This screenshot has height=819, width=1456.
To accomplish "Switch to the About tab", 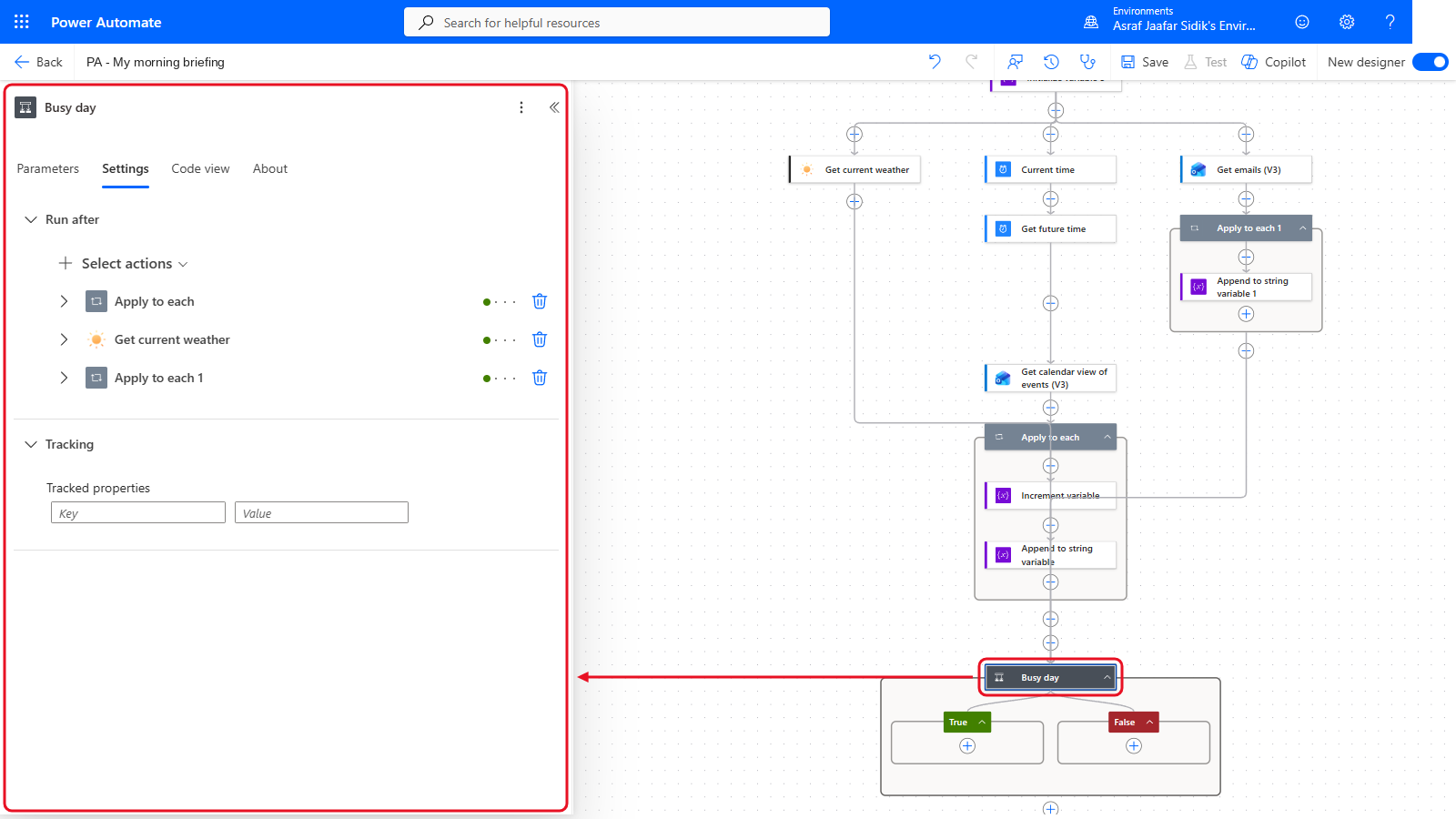I will point(270,169).
